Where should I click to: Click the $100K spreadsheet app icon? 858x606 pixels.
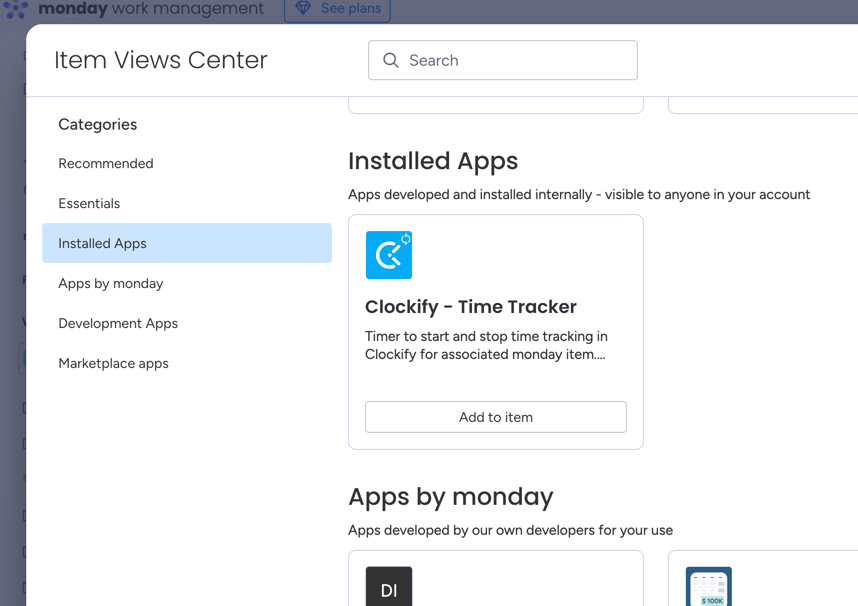tap(709, 586)
